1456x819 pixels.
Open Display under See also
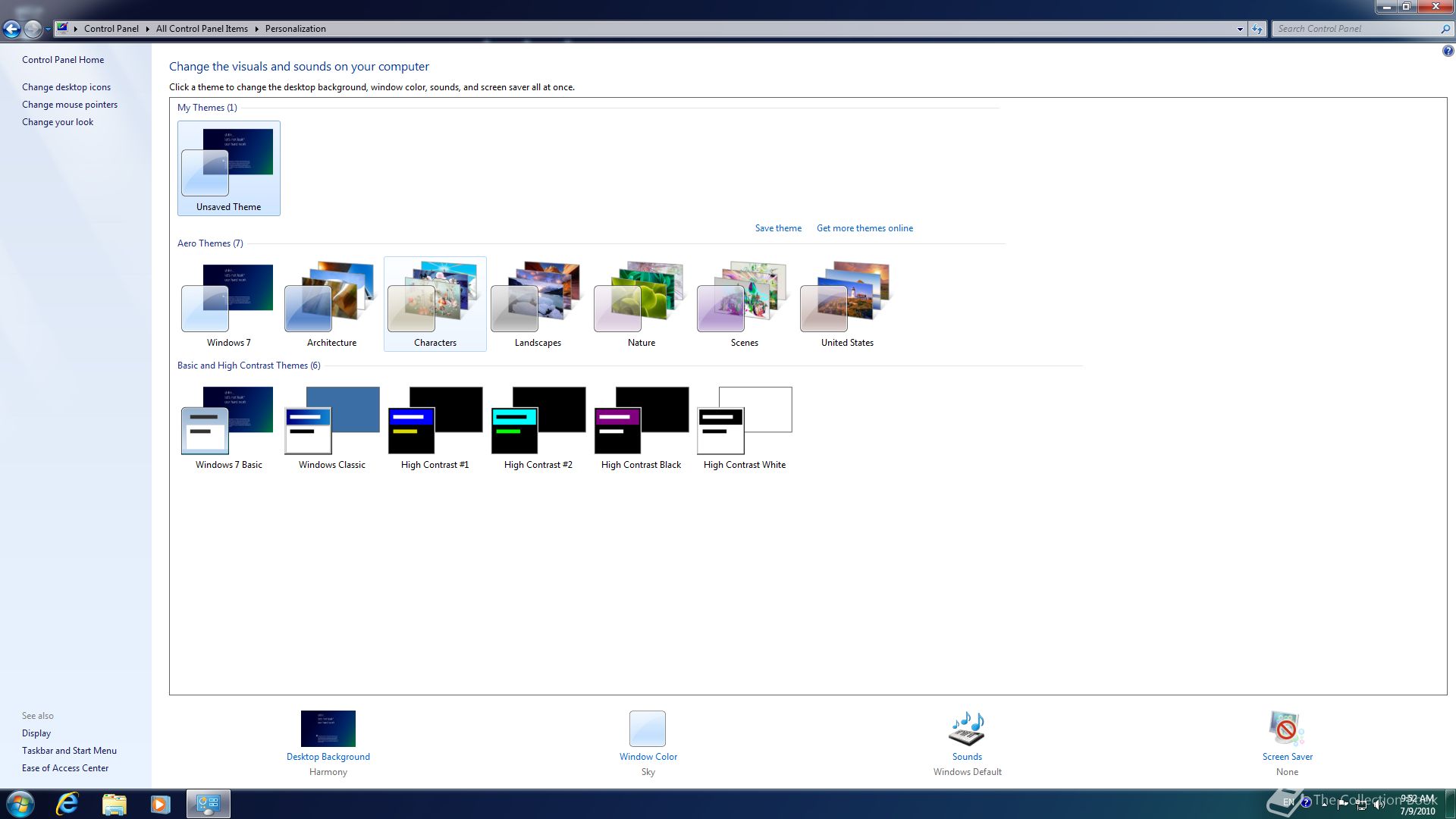(x=36, y=733)
